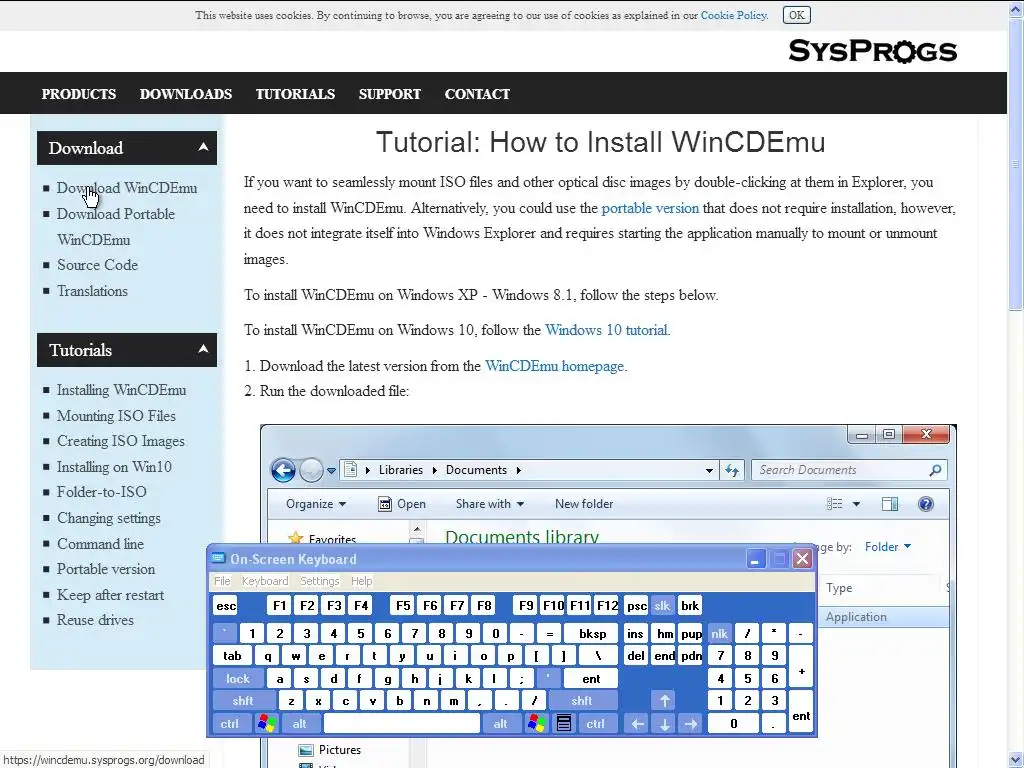Open the Organize dropdown in Explorer

coord(316,504)
